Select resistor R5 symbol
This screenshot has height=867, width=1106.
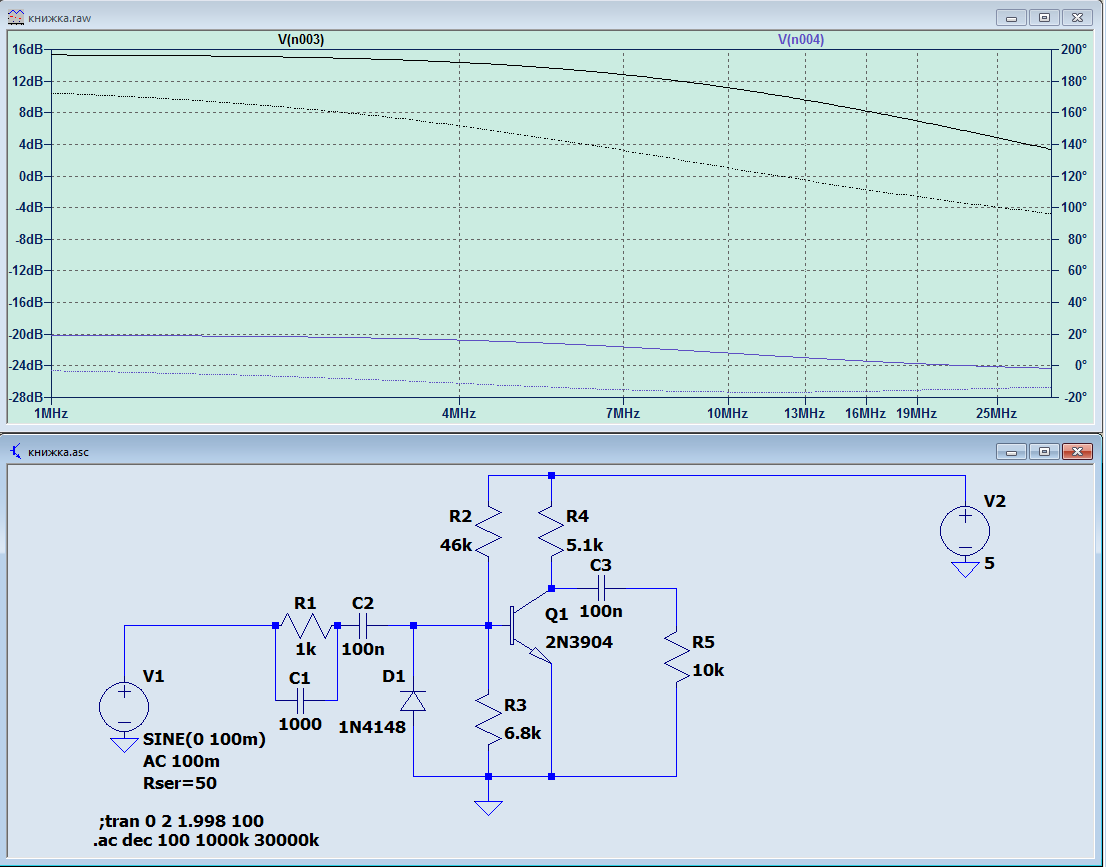click(x=676, y=657)
